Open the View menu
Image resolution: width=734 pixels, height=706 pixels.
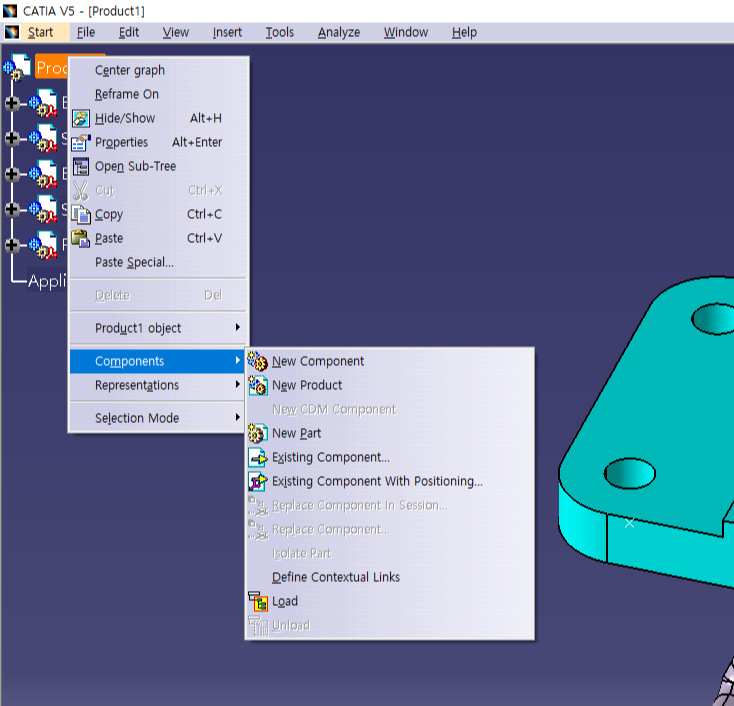coord(176,32)
